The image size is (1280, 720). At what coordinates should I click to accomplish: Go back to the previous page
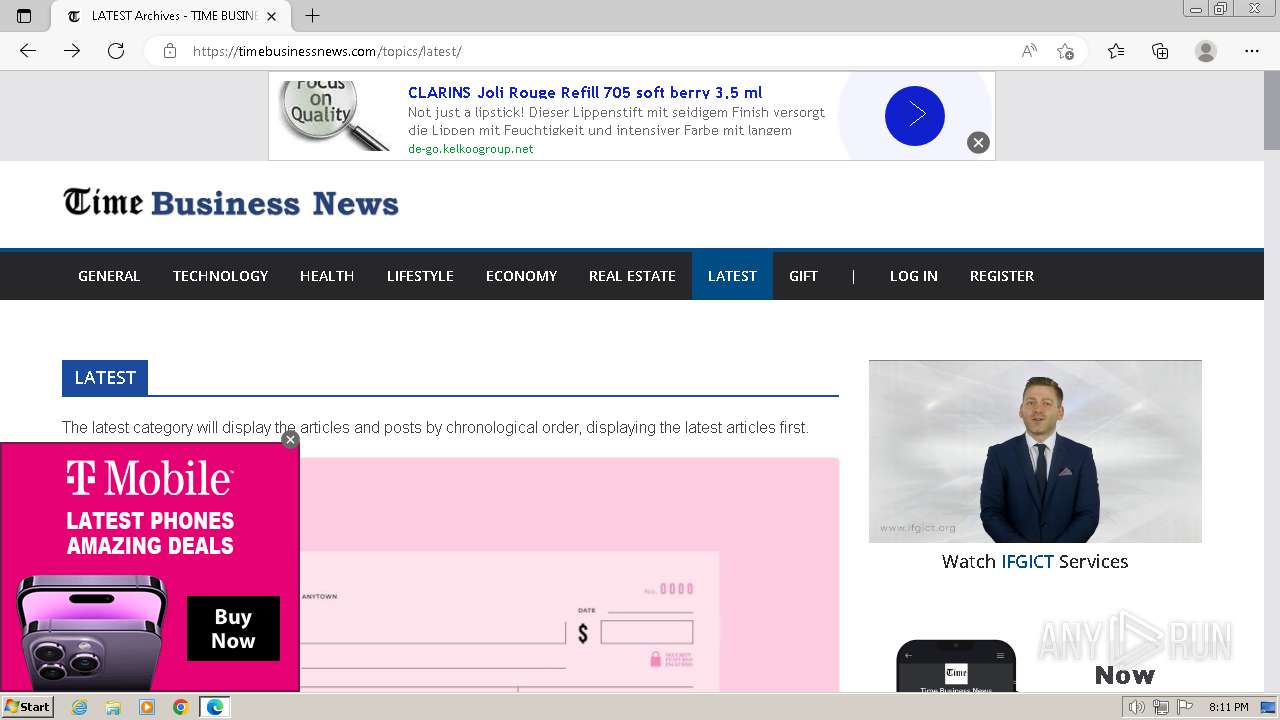(x=28, y=51)
